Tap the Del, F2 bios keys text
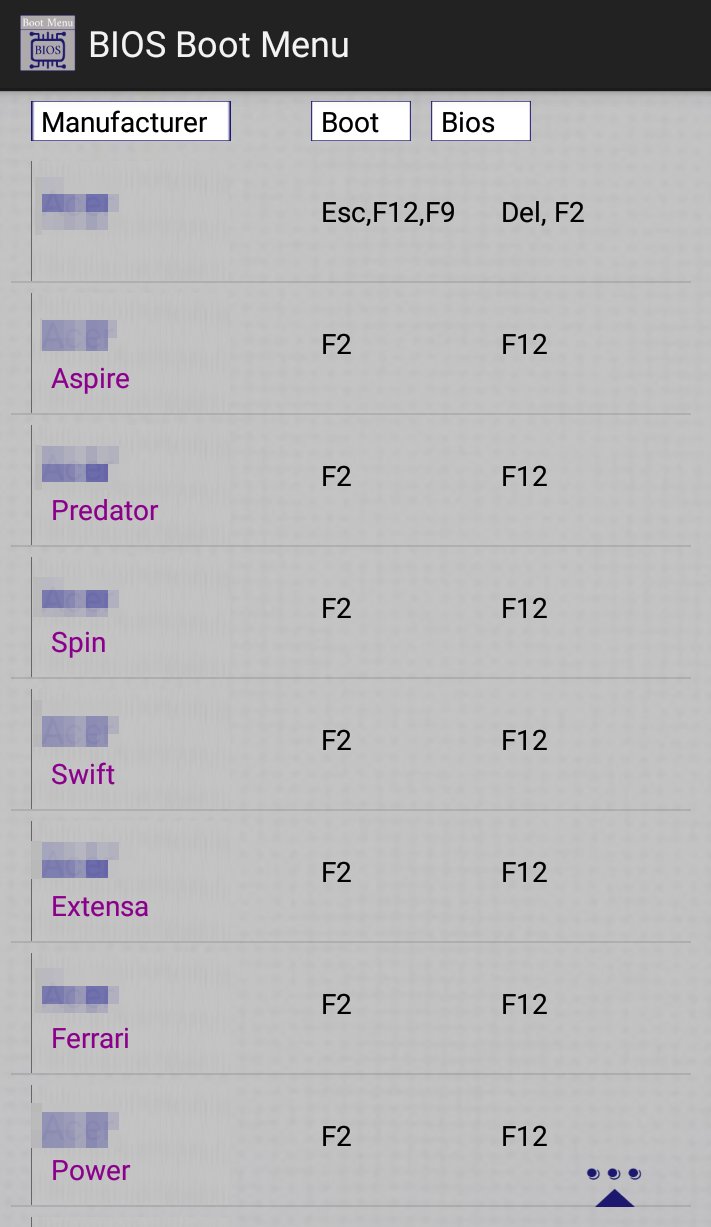Image resolution: width=711 pixels, height=1227 pixels. 542,213
